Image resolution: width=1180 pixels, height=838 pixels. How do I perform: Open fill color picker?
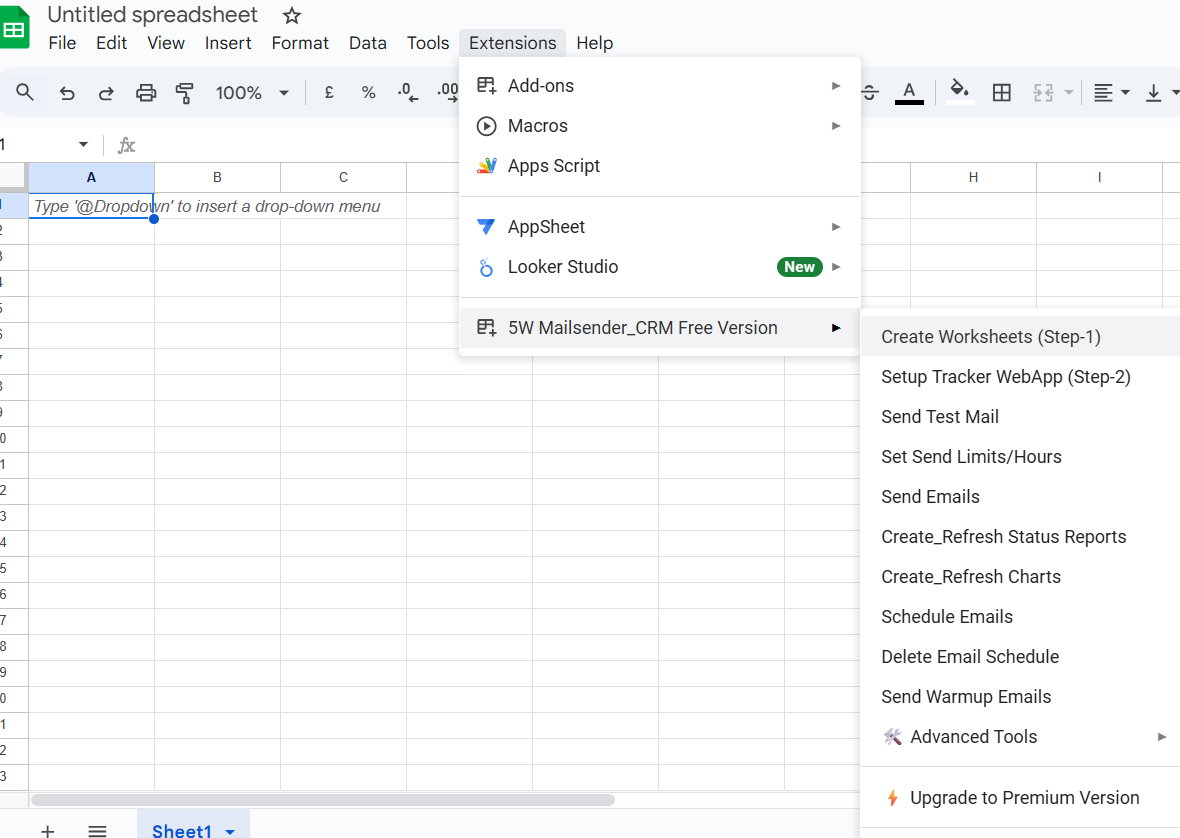point(960,91)
